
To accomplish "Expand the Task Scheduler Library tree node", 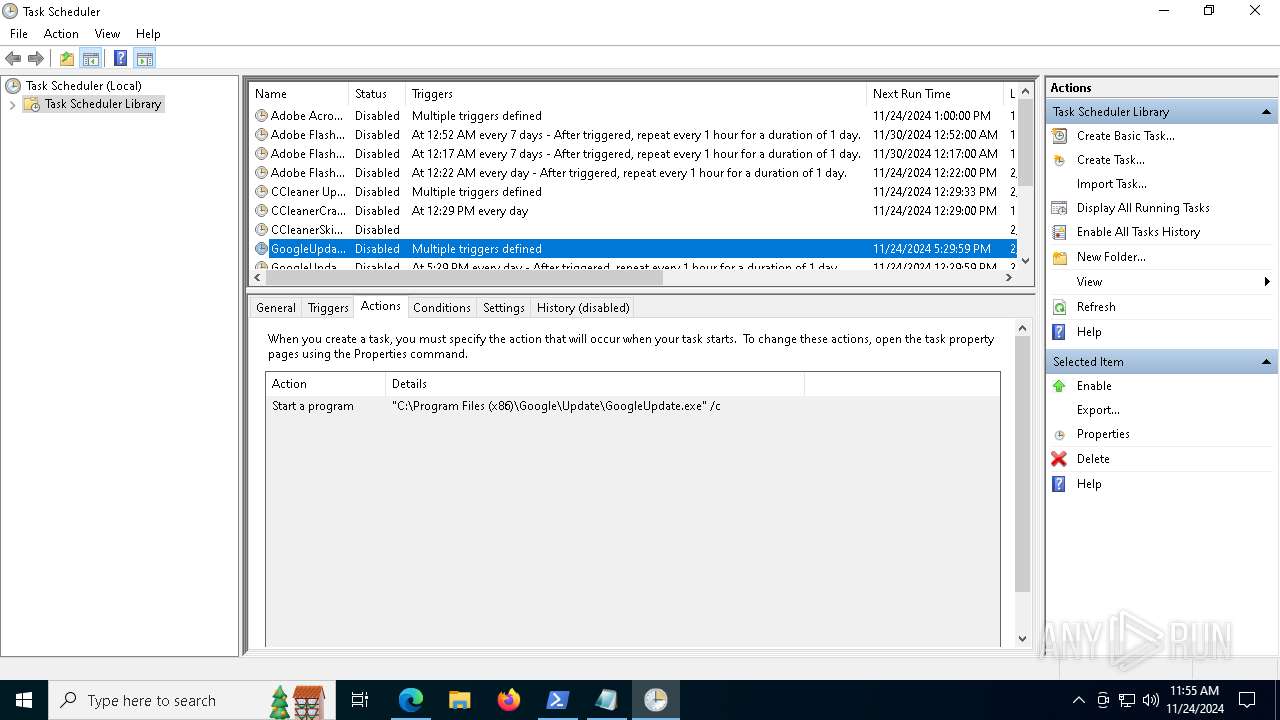I will coord(12,104).
